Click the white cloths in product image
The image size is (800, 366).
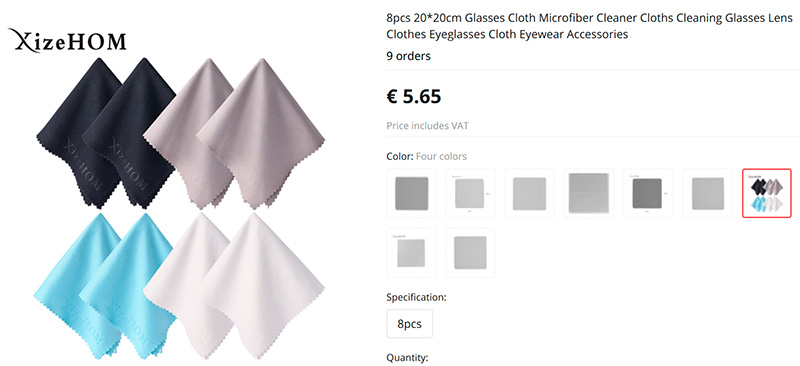point(234,286)
